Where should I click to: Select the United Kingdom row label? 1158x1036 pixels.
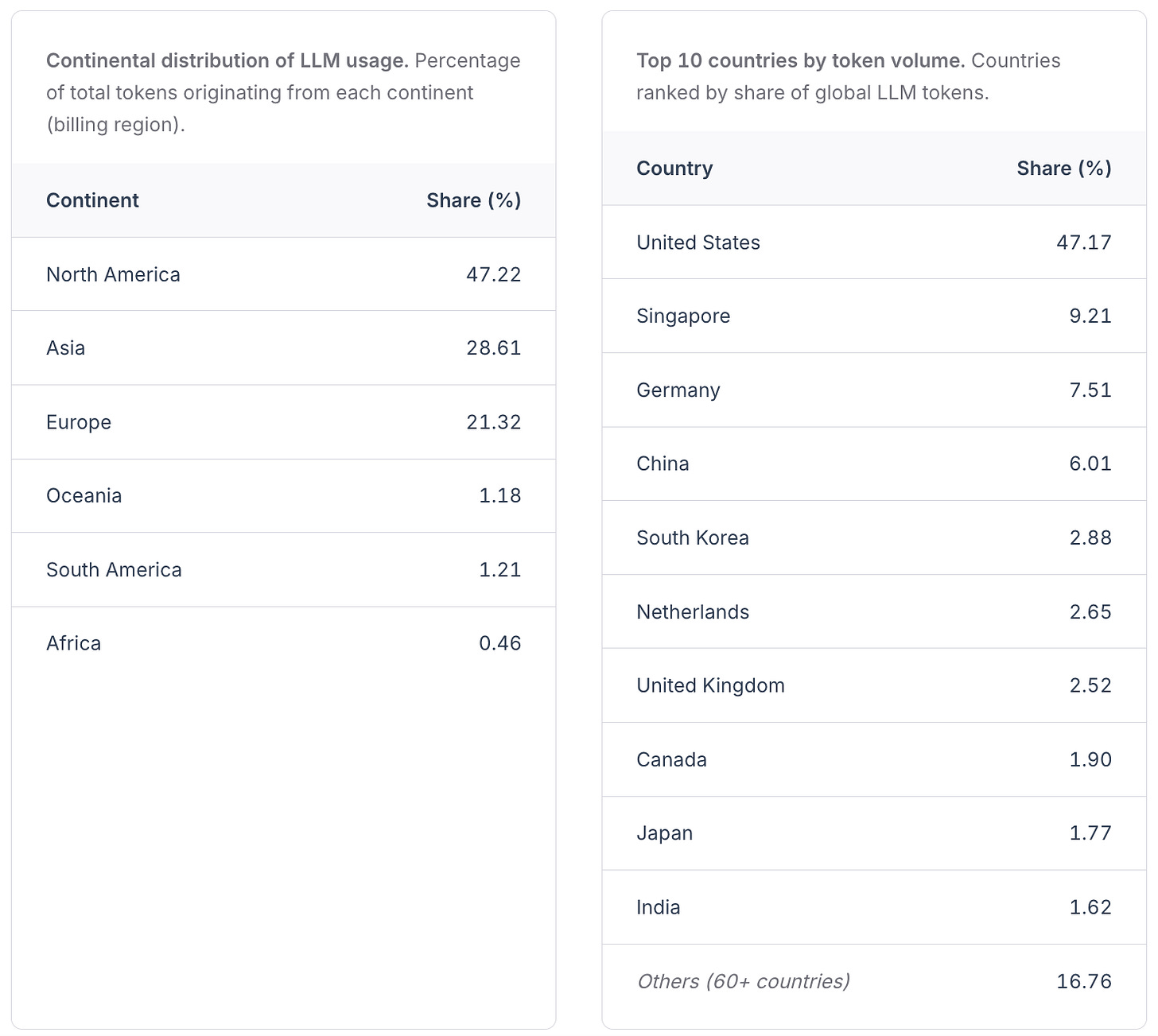point(710,685)
